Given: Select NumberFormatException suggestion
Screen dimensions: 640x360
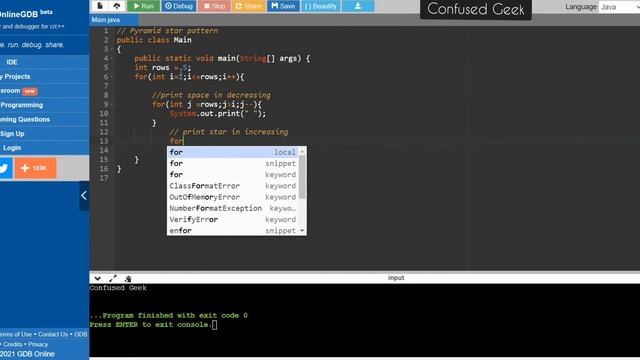Looking at the screenshot, I should click(x=233, y=208).
